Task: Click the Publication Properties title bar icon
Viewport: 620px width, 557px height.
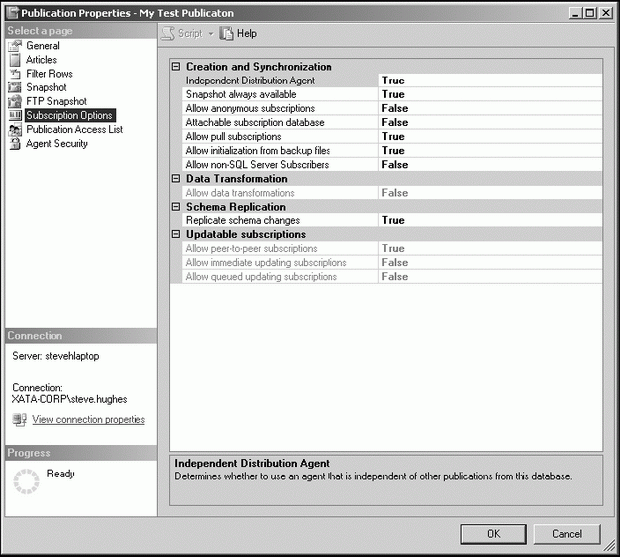Action: pos(13,13)
